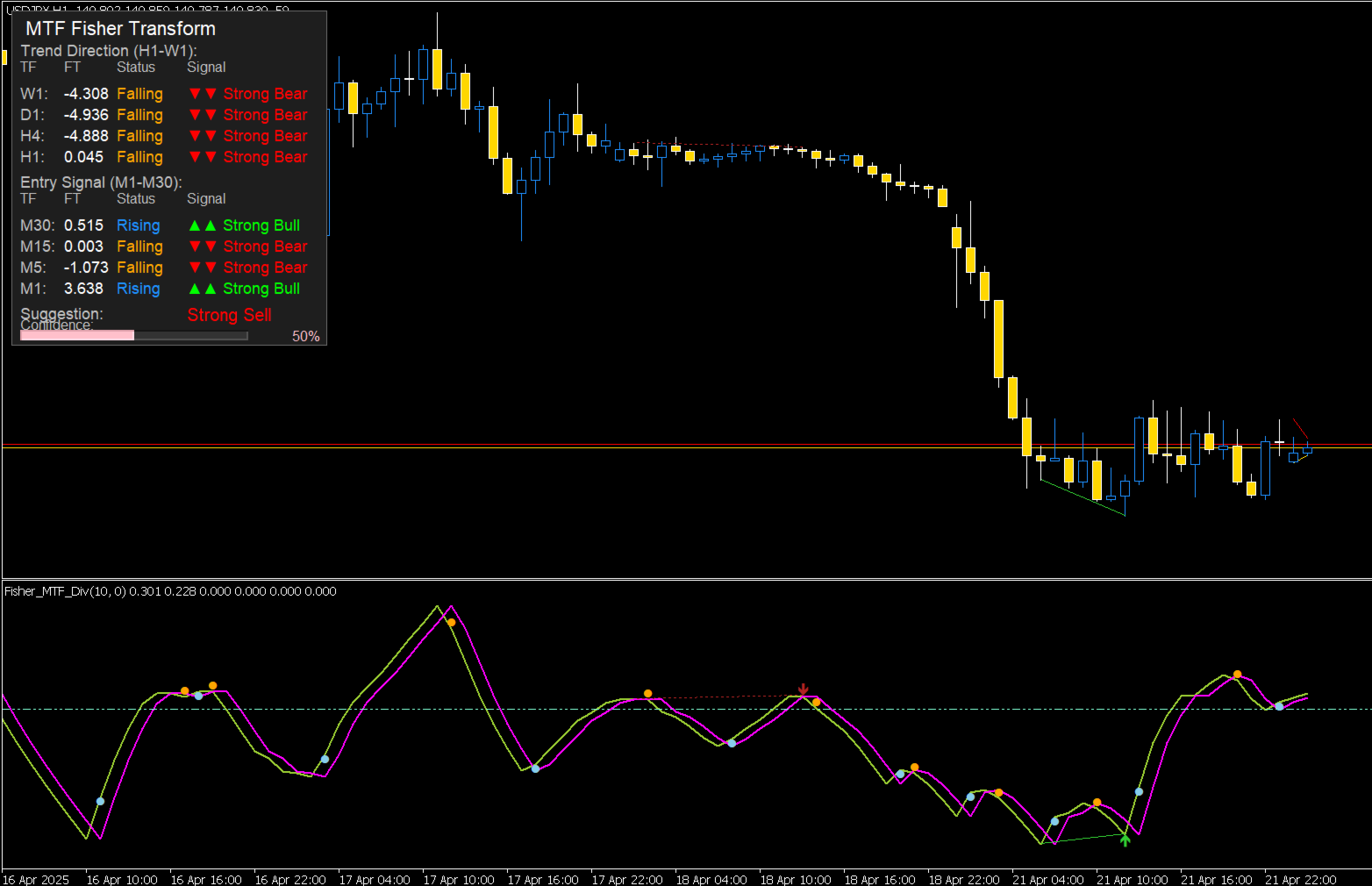Click the 50% confidence percentage label
The height and width of the screenshot is (886, 1372).
305,335
